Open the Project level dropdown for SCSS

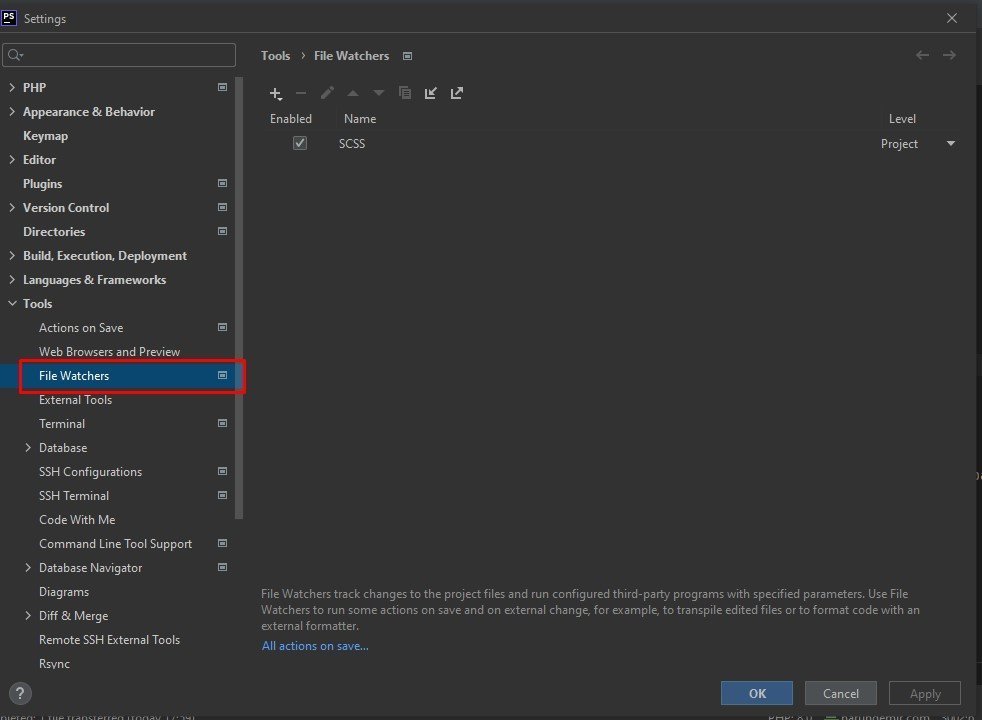950,144
